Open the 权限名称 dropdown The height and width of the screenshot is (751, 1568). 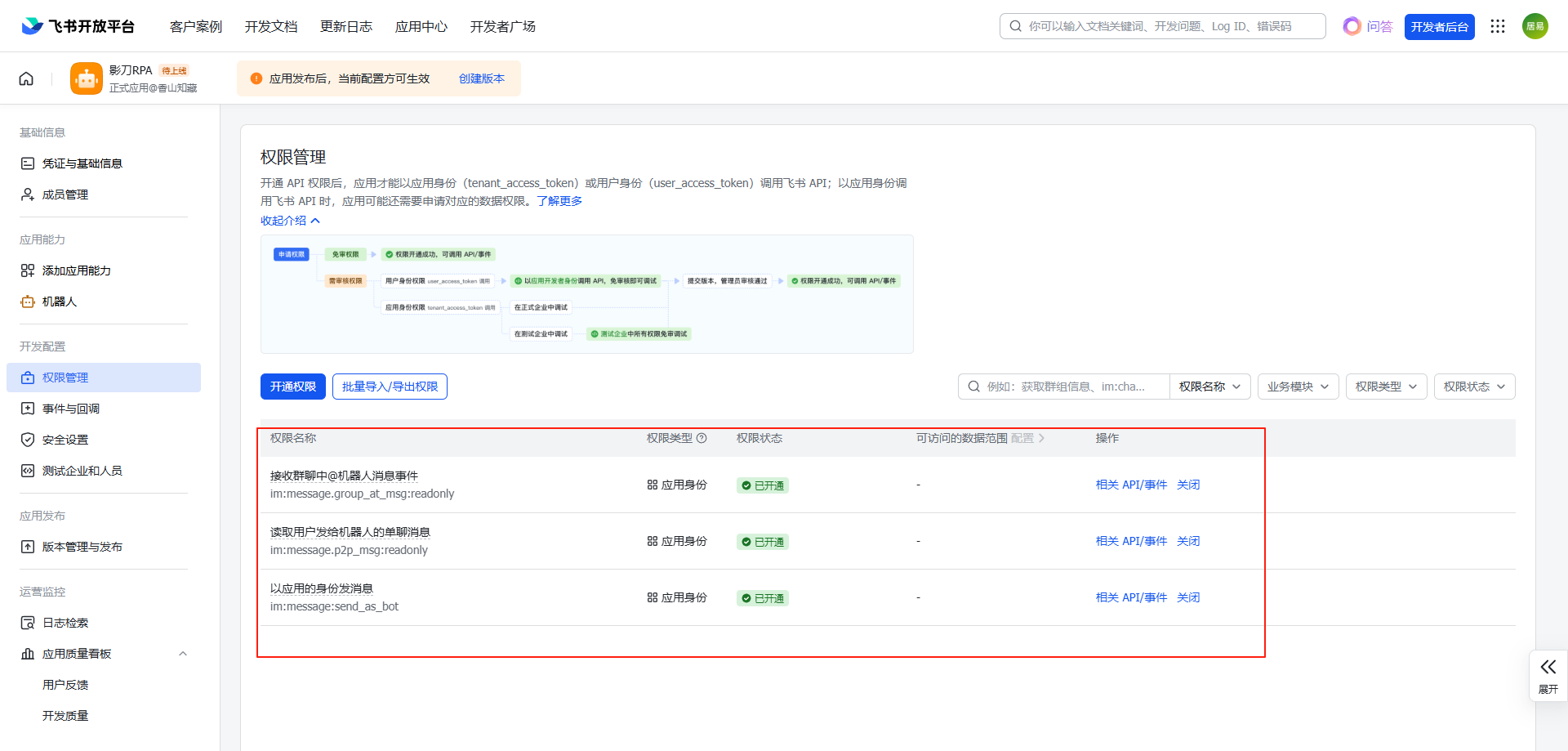pyautogui.click(x=1209, y=387)
